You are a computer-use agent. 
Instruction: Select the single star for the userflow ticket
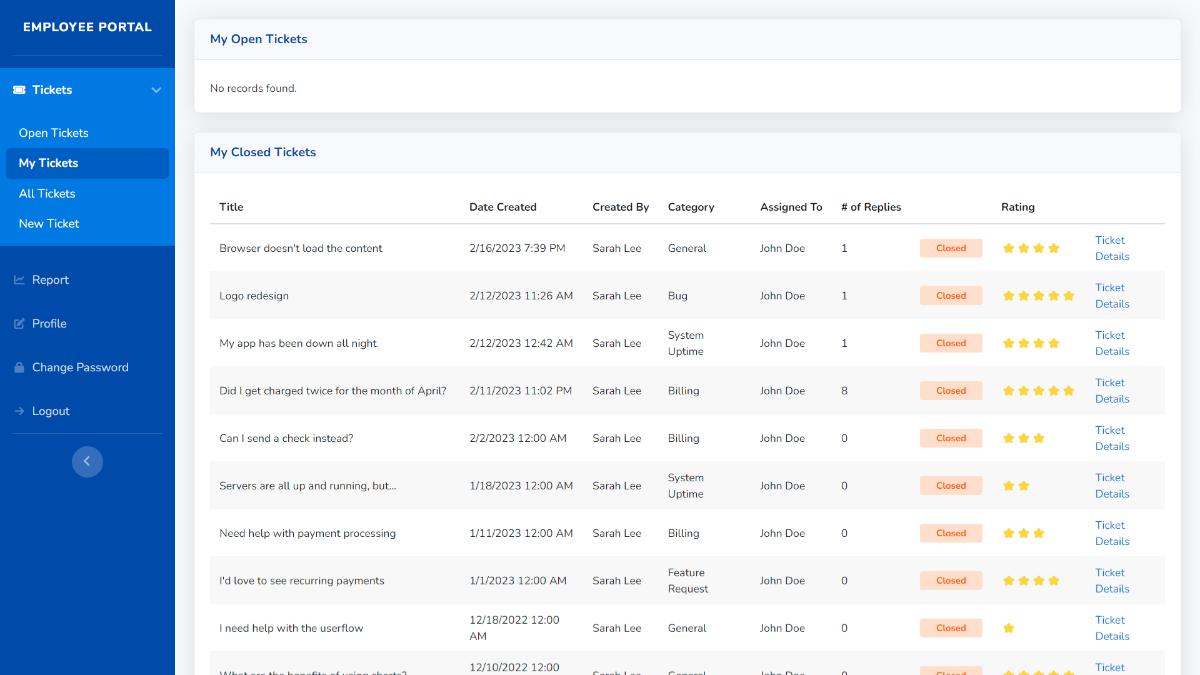1008,627
